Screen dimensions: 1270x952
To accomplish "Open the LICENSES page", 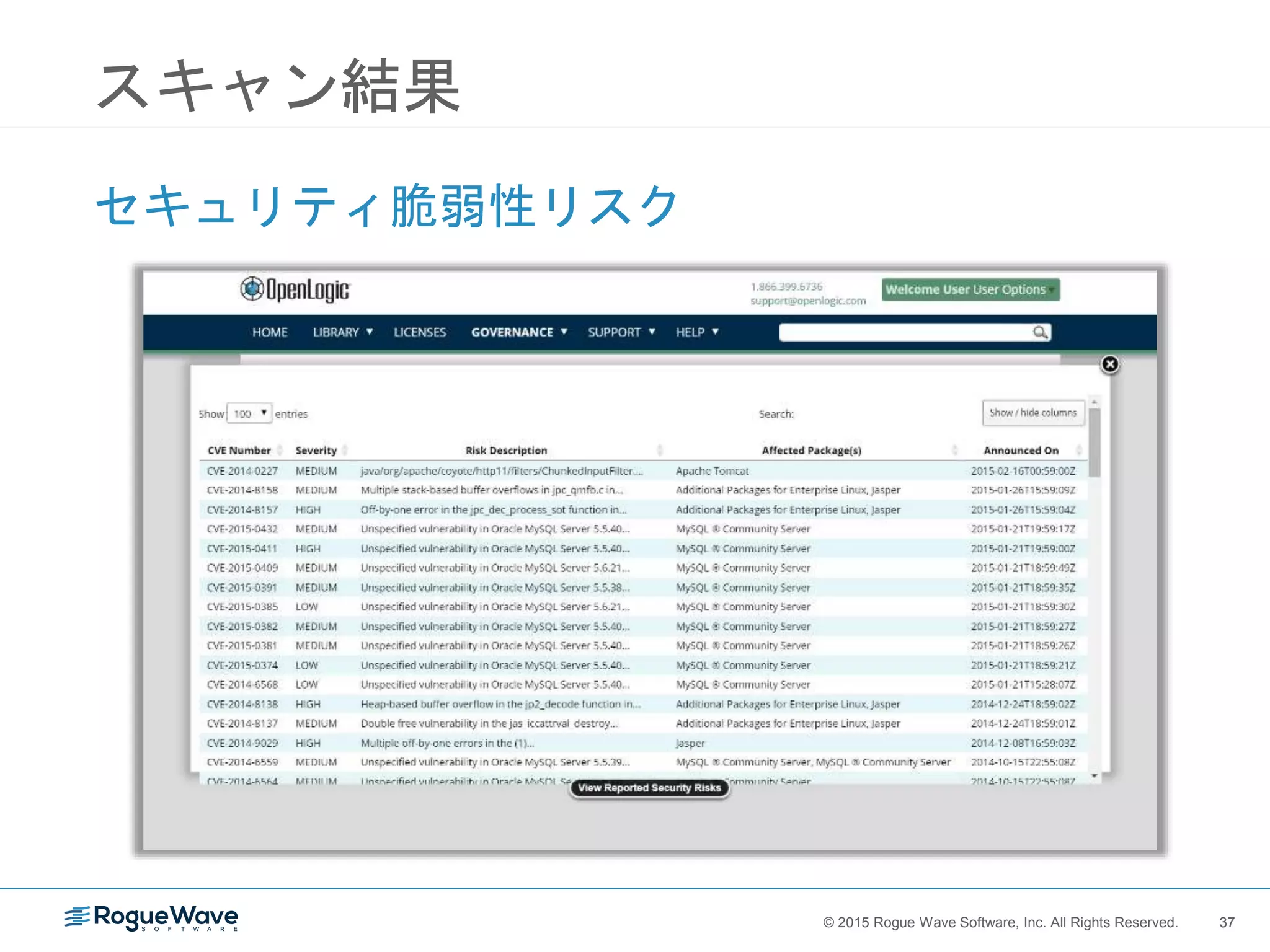I will pos(420,332).
